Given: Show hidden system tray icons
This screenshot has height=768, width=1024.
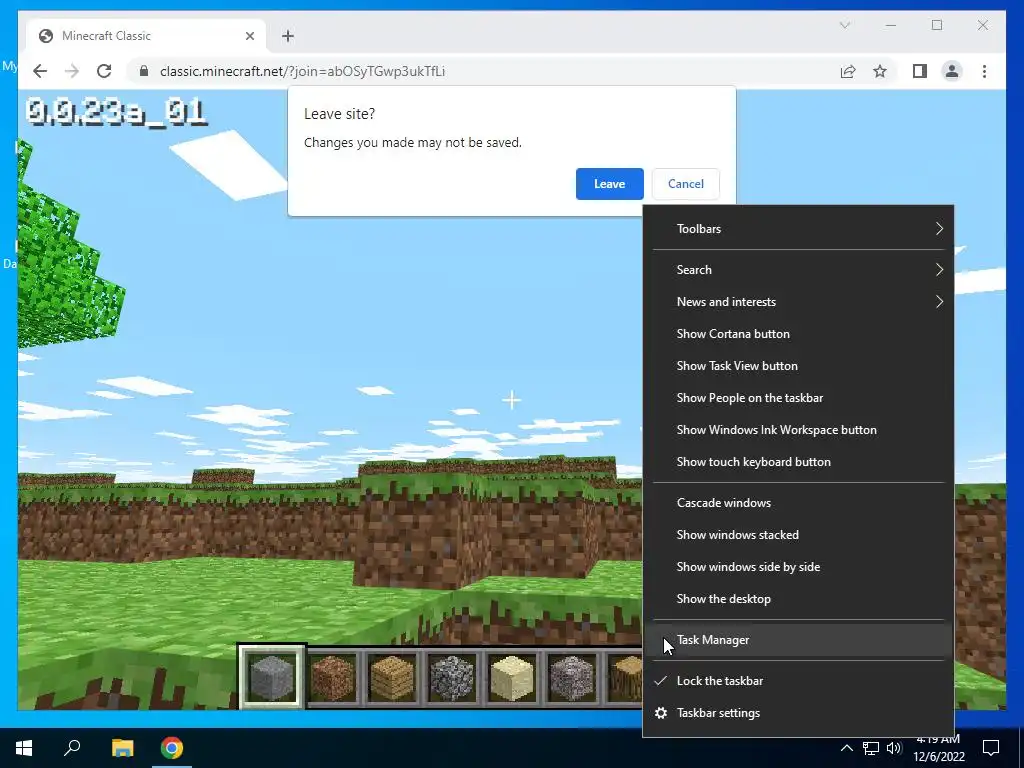Looking at the screenshot, I should click(846, 748).
